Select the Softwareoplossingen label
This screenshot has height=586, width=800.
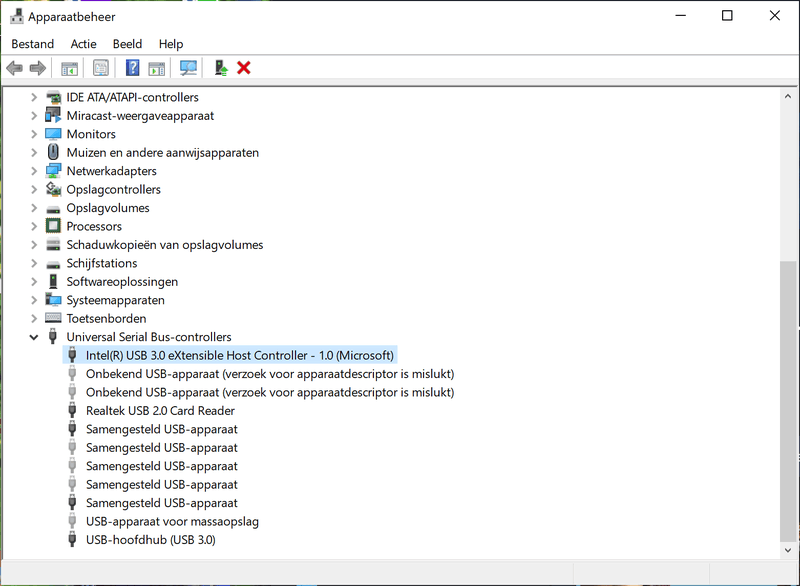point(122,282)
